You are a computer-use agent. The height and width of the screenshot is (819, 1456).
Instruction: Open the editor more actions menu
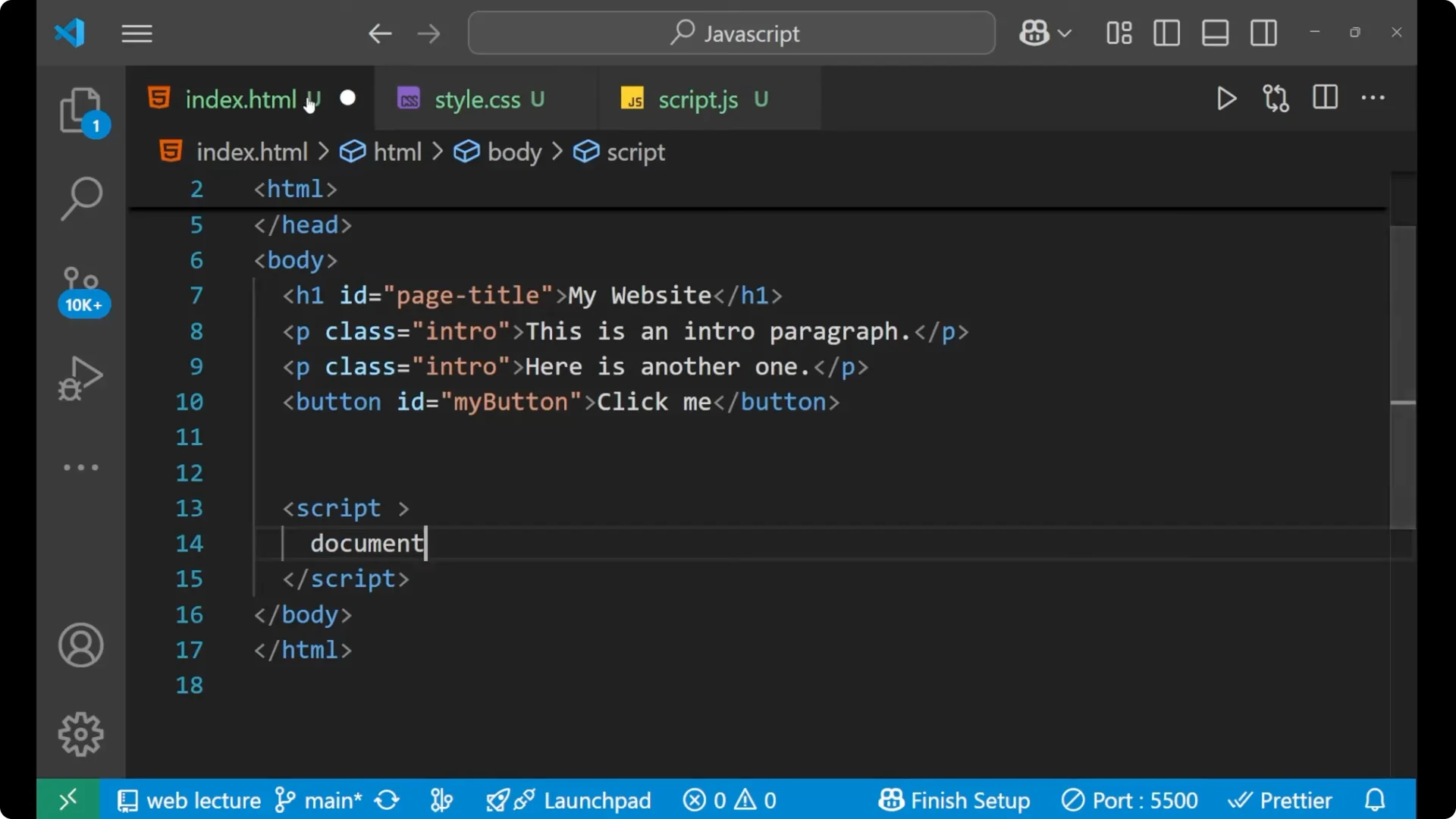click(x=1373, y=99)
